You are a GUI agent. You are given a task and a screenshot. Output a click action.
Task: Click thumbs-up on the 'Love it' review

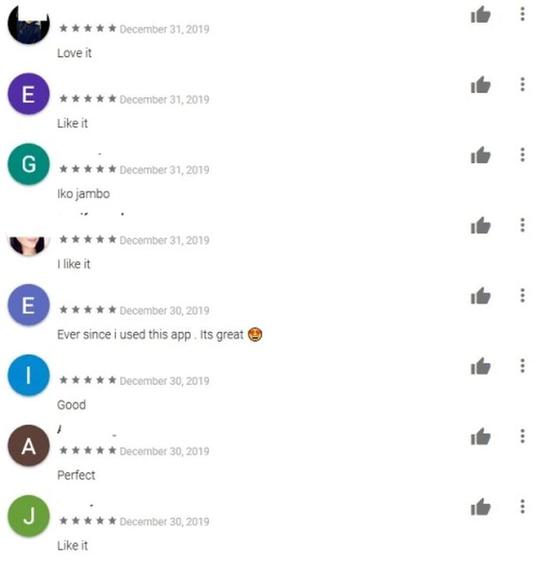(x=480, y=15)
